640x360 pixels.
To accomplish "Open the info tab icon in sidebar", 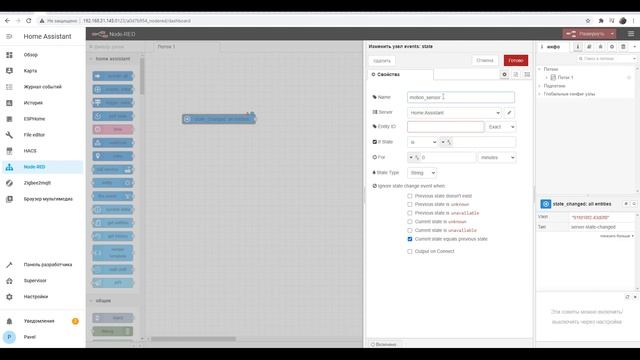I will [x=578, y=47].
